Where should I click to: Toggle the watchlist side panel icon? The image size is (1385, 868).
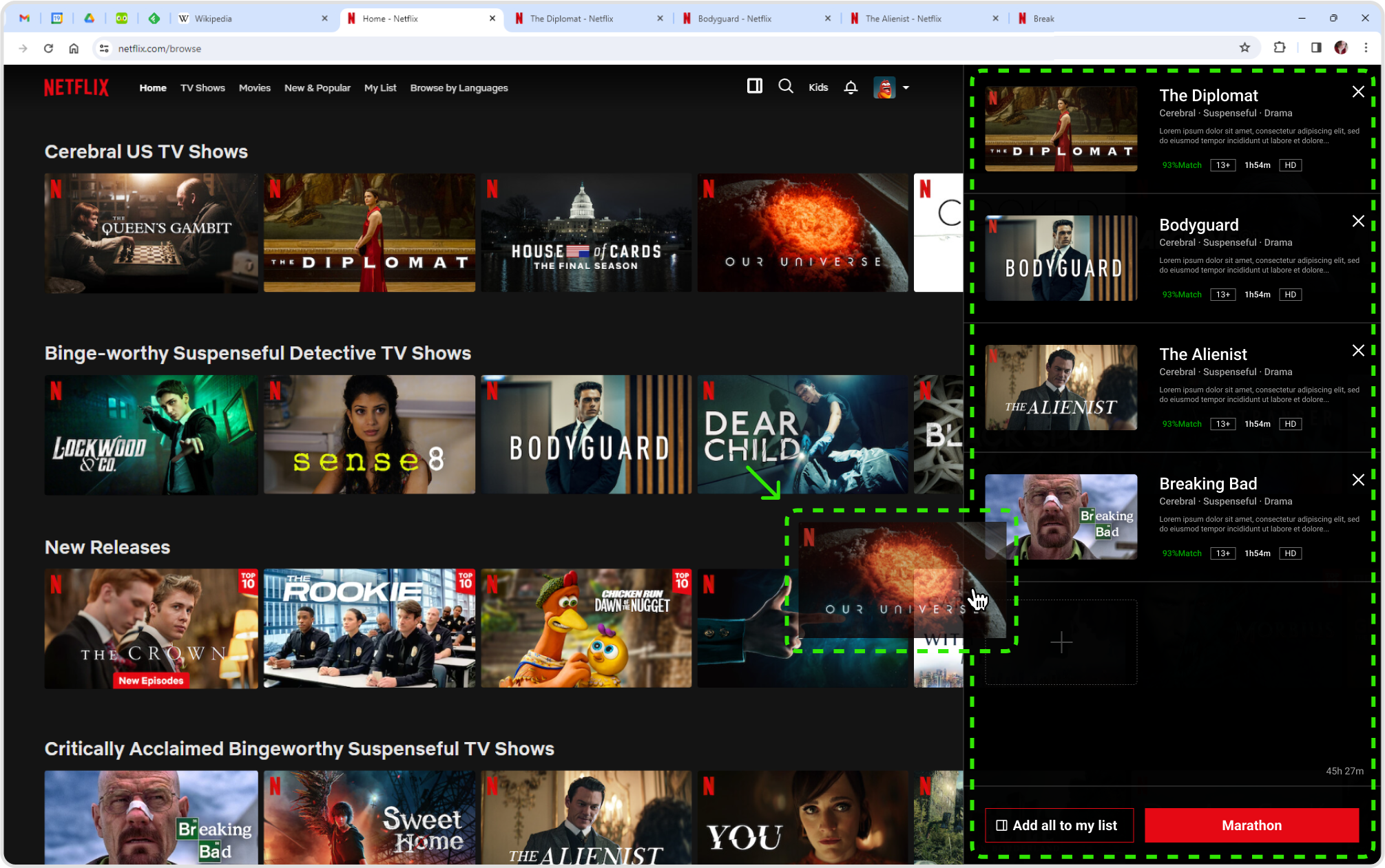[754, 86]
